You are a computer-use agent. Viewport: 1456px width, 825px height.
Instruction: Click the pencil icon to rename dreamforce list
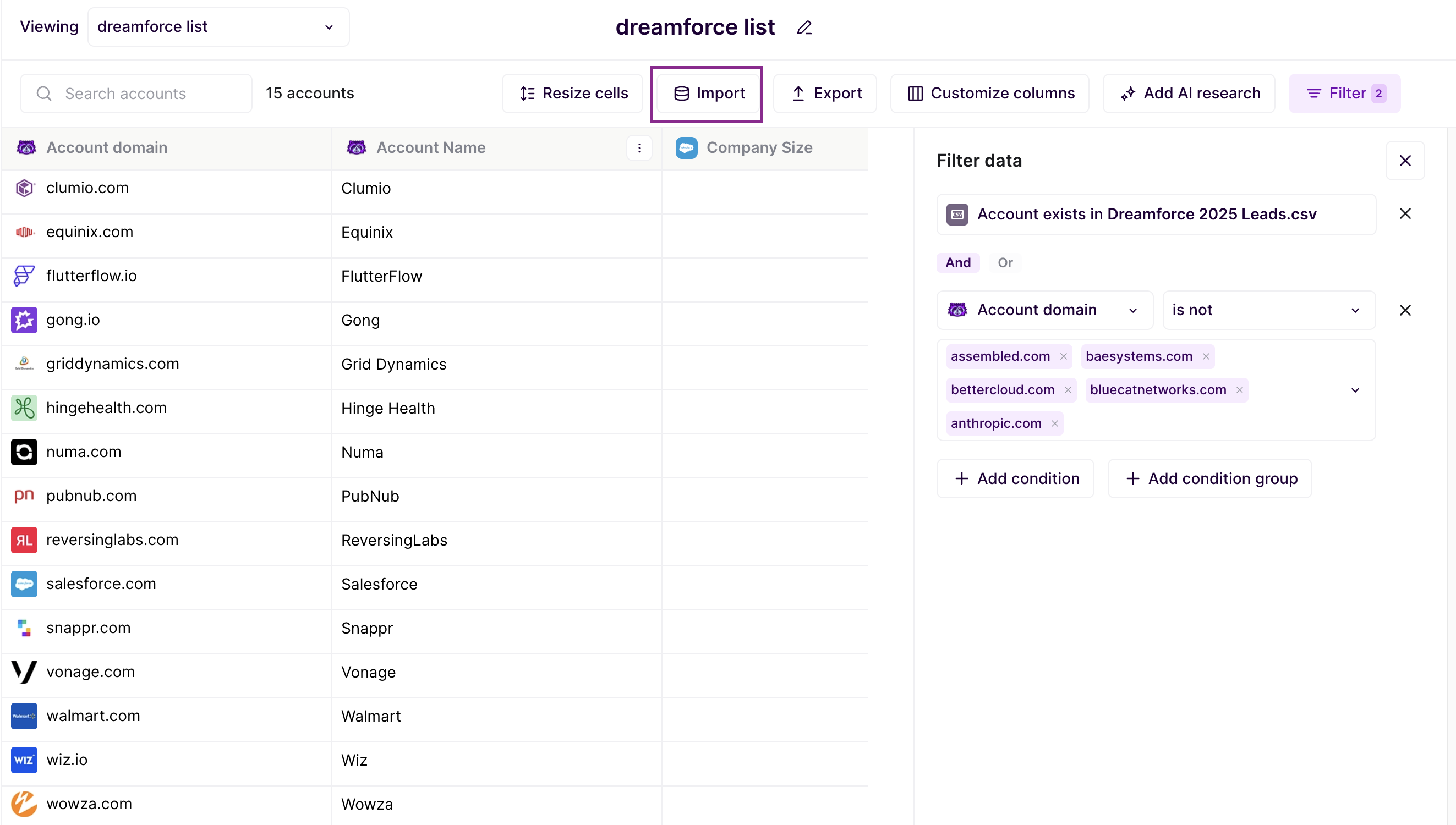(x=804, y=27)
